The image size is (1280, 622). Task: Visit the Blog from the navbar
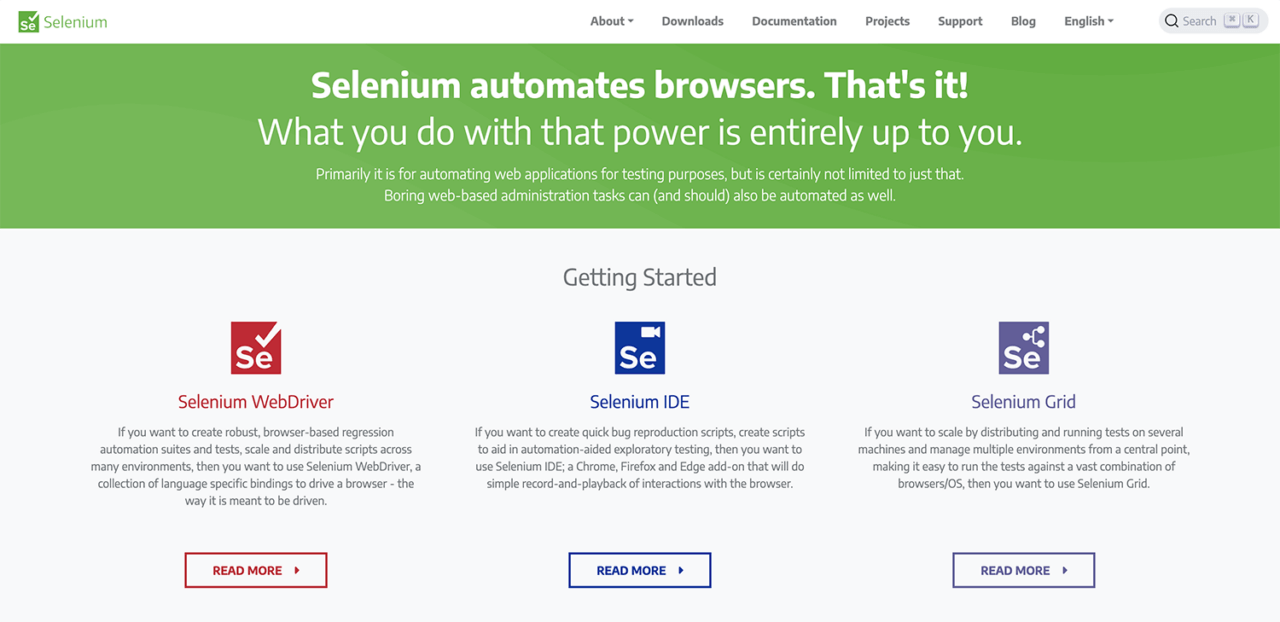(1023, 21)
